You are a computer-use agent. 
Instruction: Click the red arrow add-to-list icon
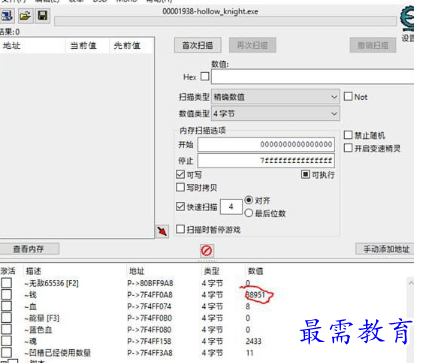162,231
